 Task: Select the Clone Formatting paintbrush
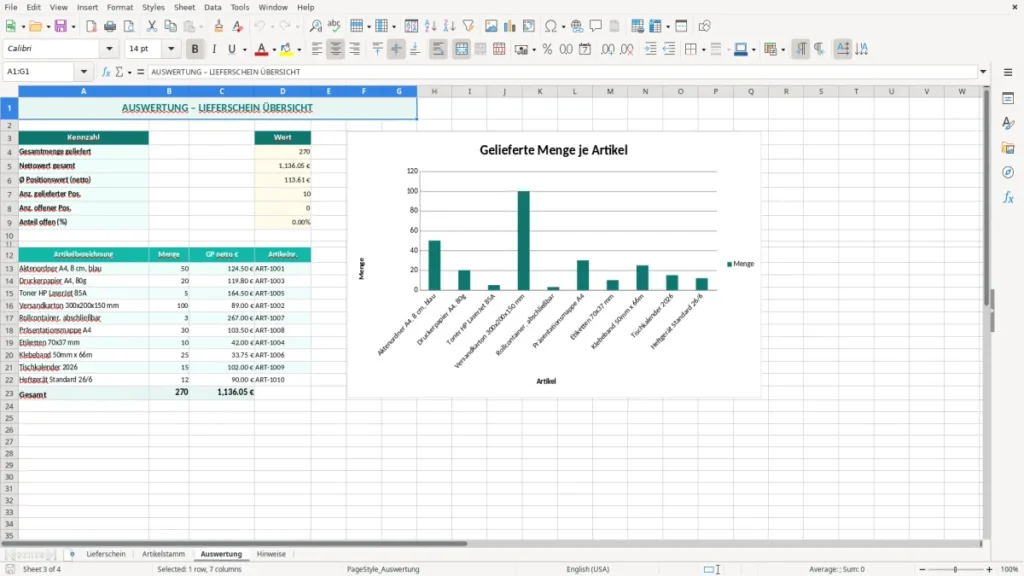[x=219, y=26]
